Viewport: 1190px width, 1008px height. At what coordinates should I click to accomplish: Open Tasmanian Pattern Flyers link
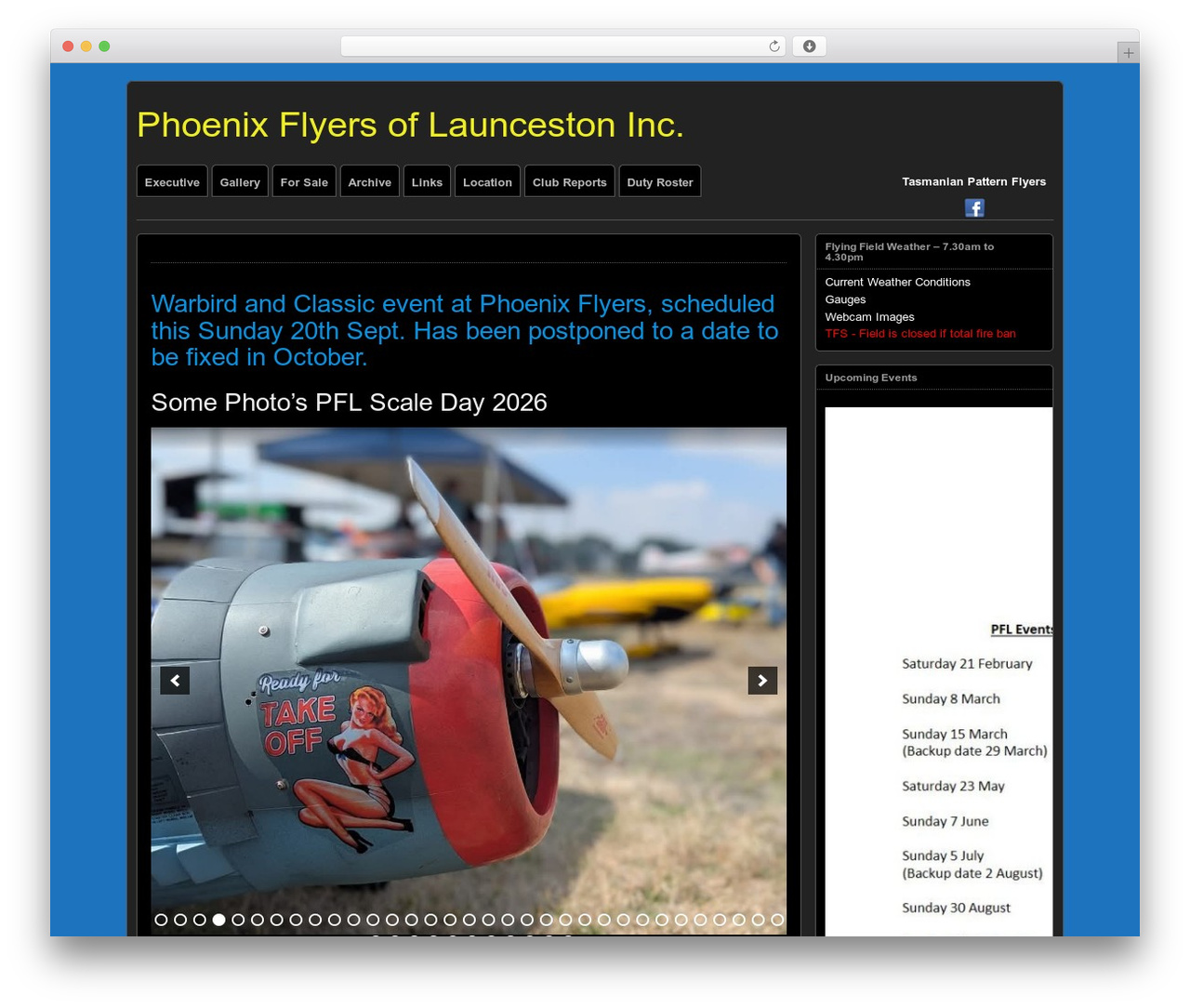(x=973, y=181)
